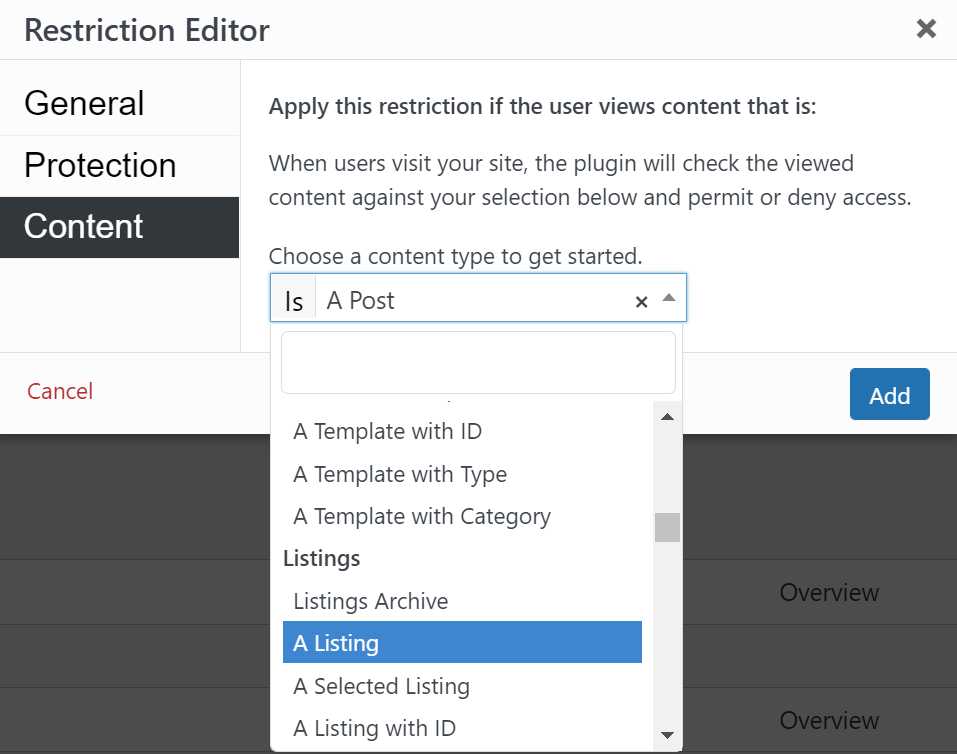The image size is (957, 754).
Task: Click the Cancel link
Action: pyautogui.click(x=60, y=391)
